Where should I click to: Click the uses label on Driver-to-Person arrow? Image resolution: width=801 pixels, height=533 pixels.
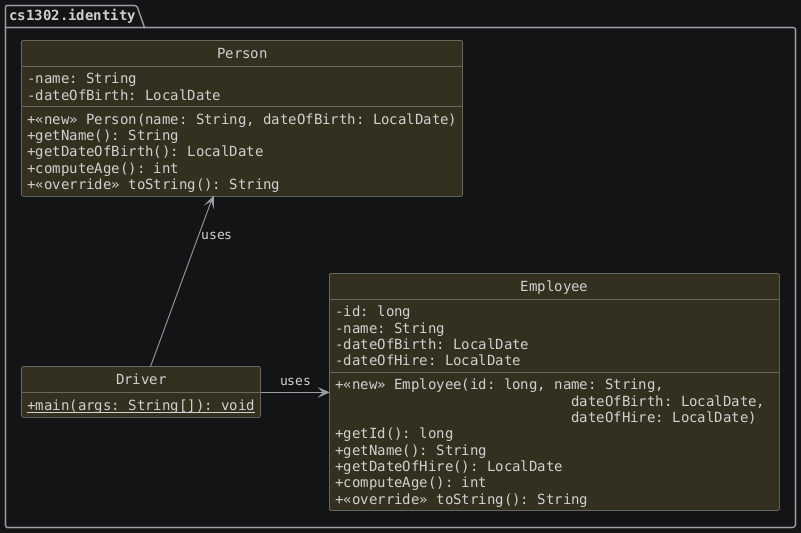click(x=216, y=235)
